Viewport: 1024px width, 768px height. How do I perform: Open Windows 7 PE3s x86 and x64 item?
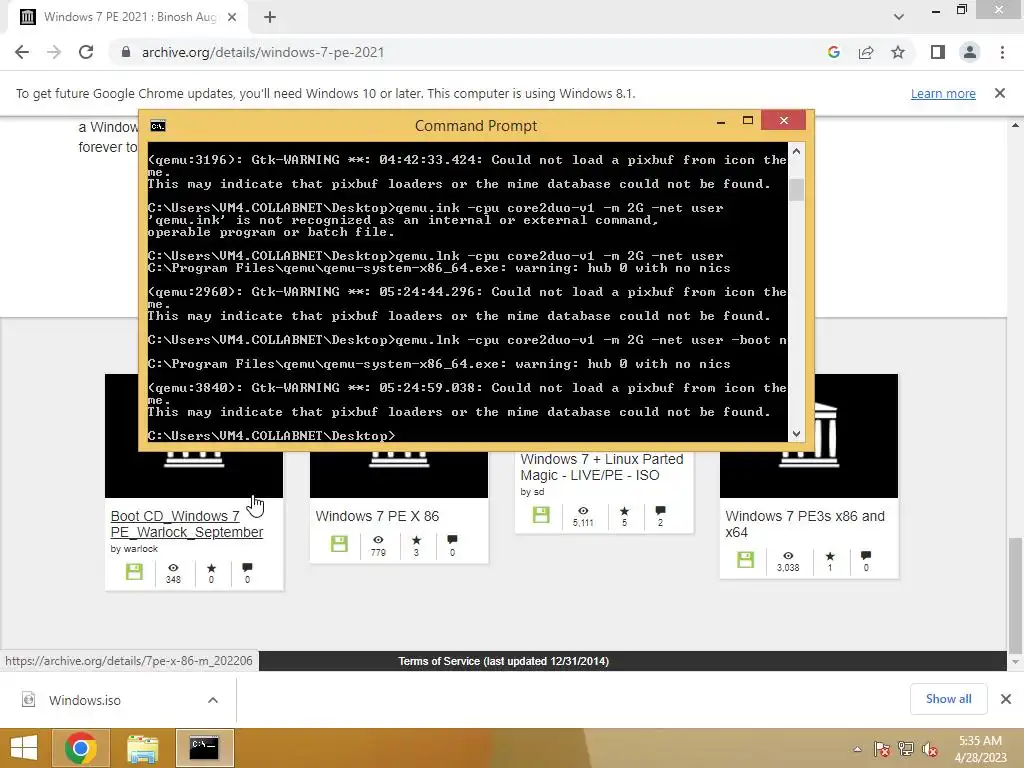[x=805, y=524]
